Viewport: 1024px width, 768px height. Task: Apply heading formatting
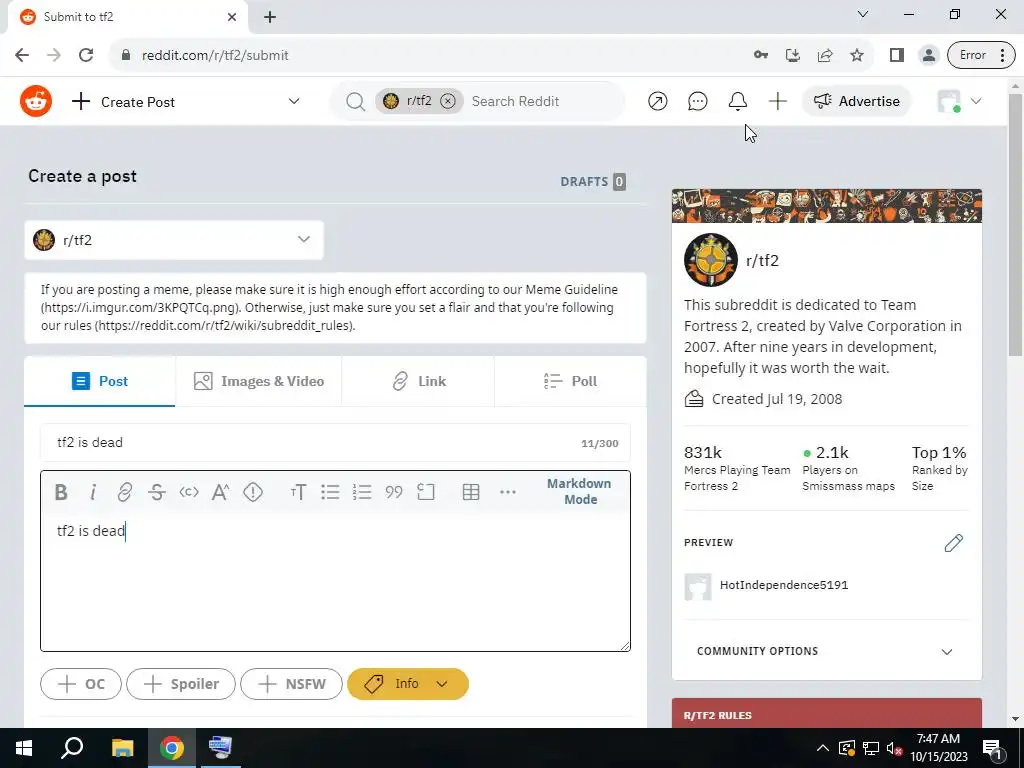[298, 492]
